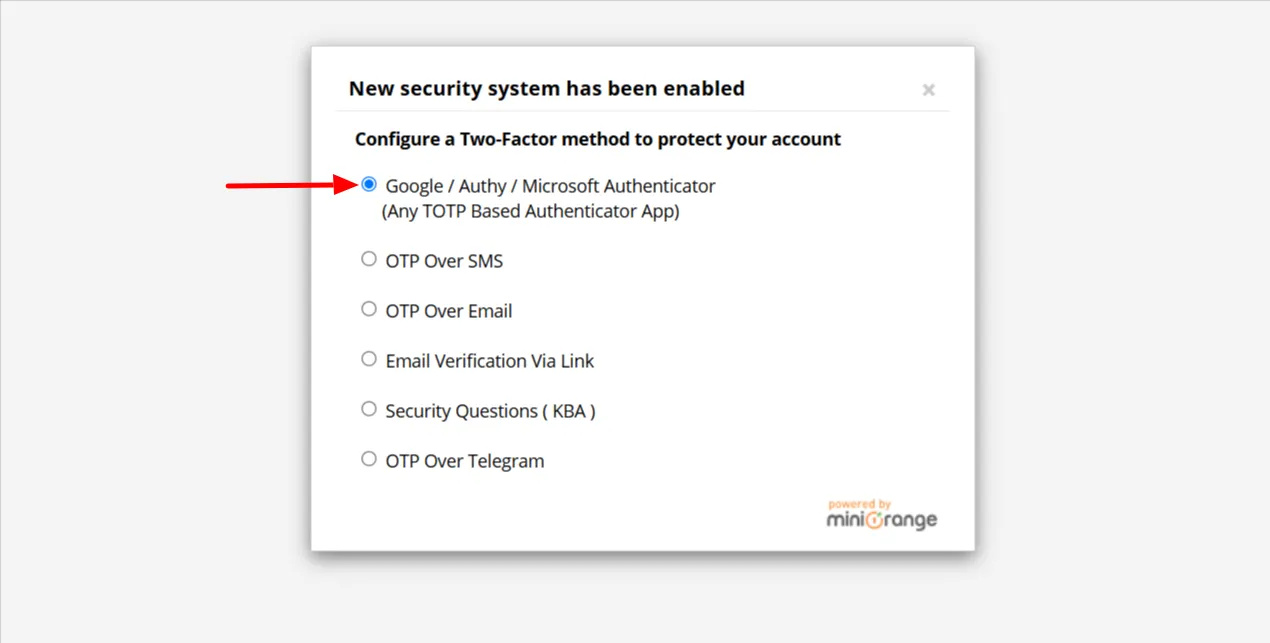Close the security system dialog with X
1270x643 pixels.
tap(928, 90)
